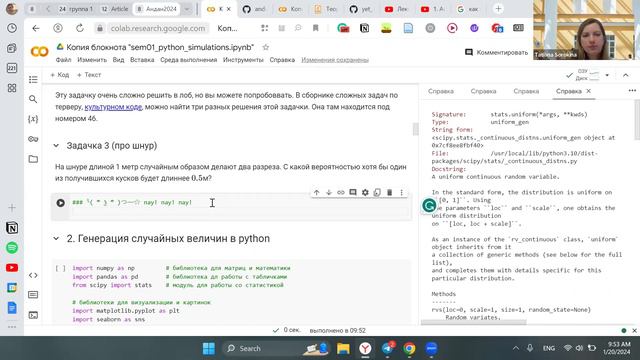The height and width of the screenshot is (360, 640).
Task: Open the terminal icon in Colab sidebar
Action: pos(33,315)
